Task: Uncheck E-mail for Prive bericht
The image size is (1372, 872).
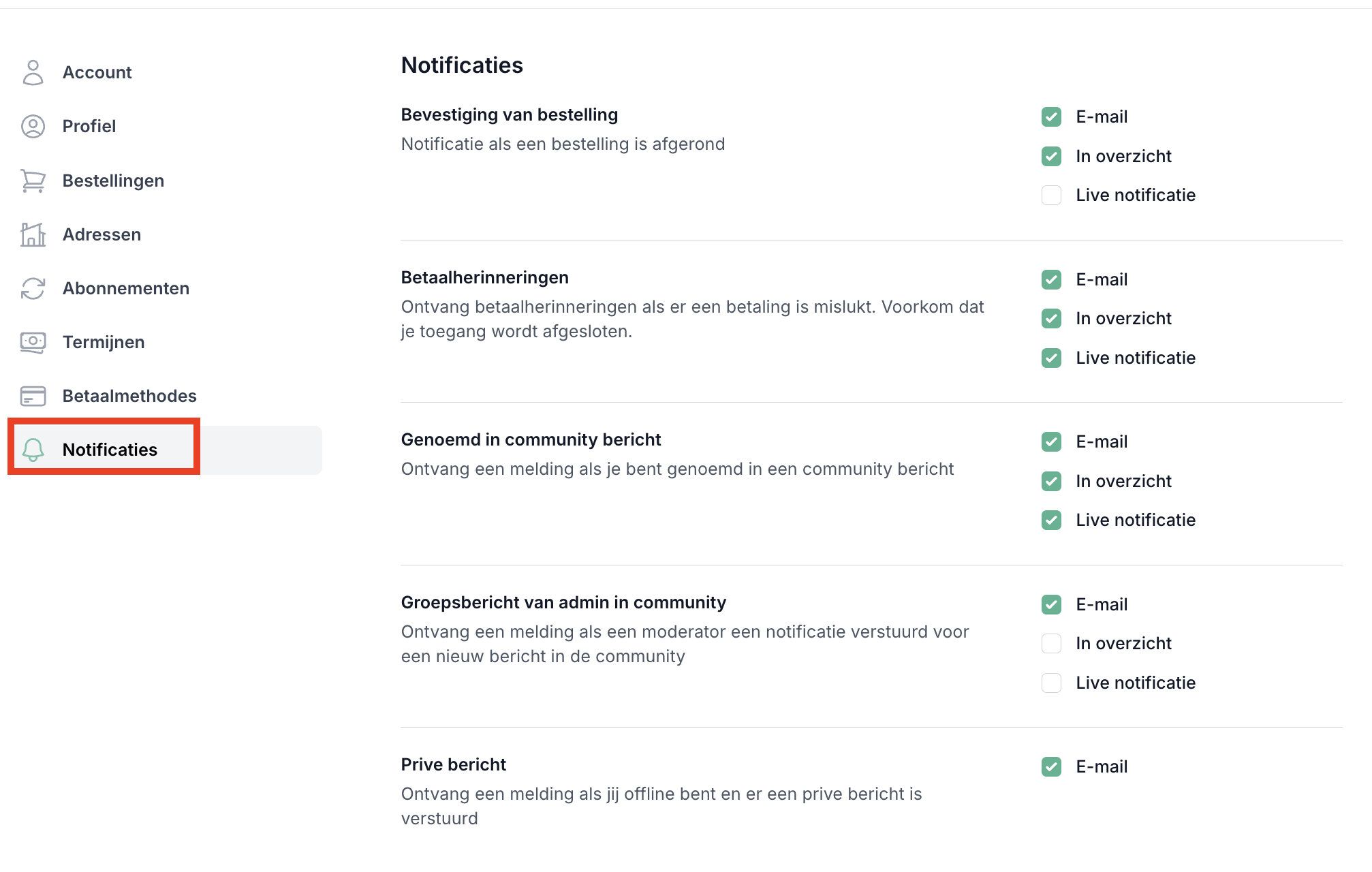Action: pos(1051,767)
